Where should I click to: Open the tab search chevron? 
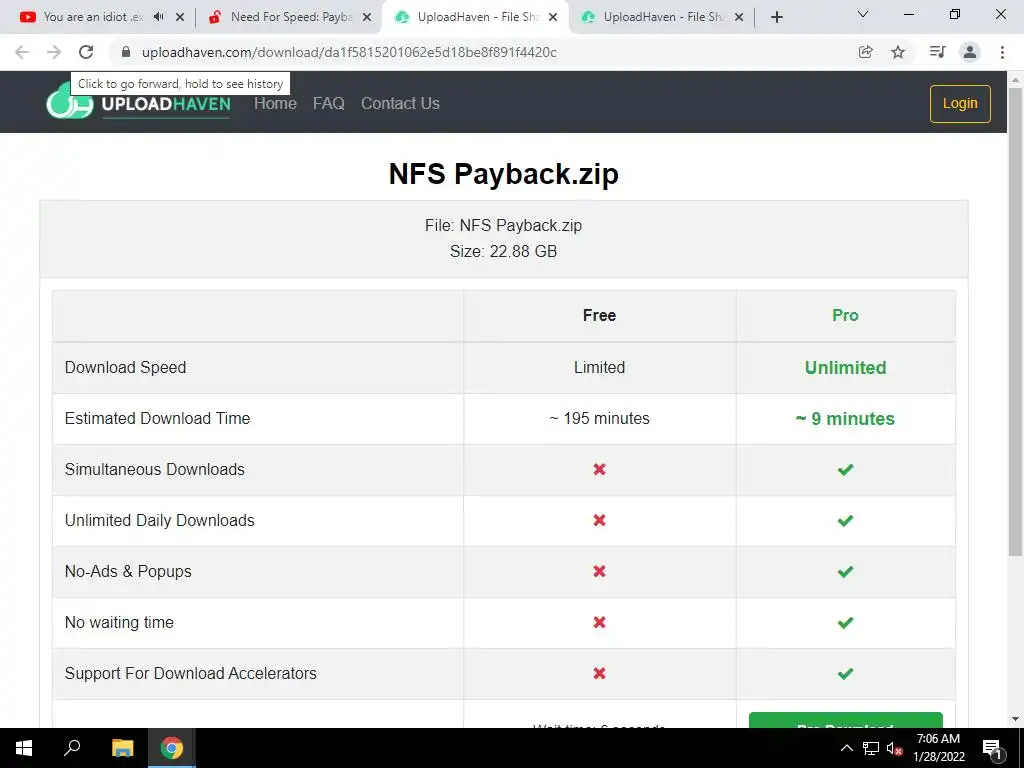click(x=863, y=14)
